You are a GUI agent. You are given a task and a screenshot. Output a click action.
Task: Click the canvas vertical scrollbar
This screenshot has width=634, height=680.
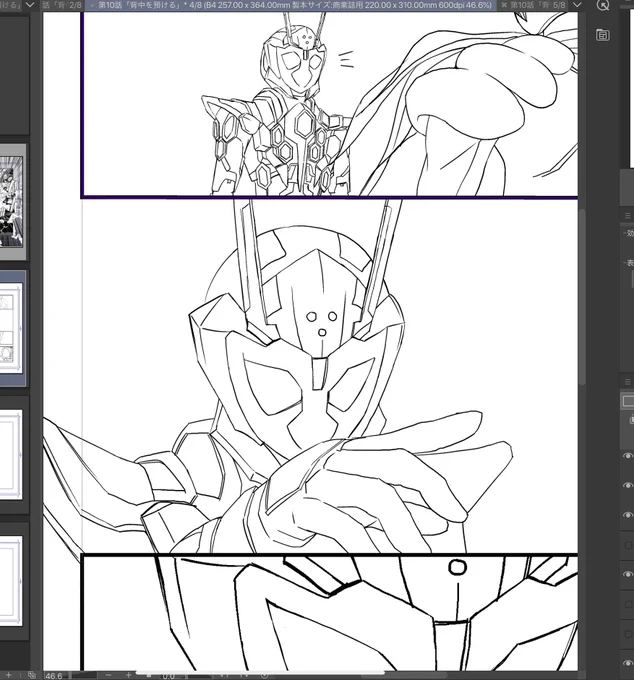pyautogui.click(x=582, y=297)
